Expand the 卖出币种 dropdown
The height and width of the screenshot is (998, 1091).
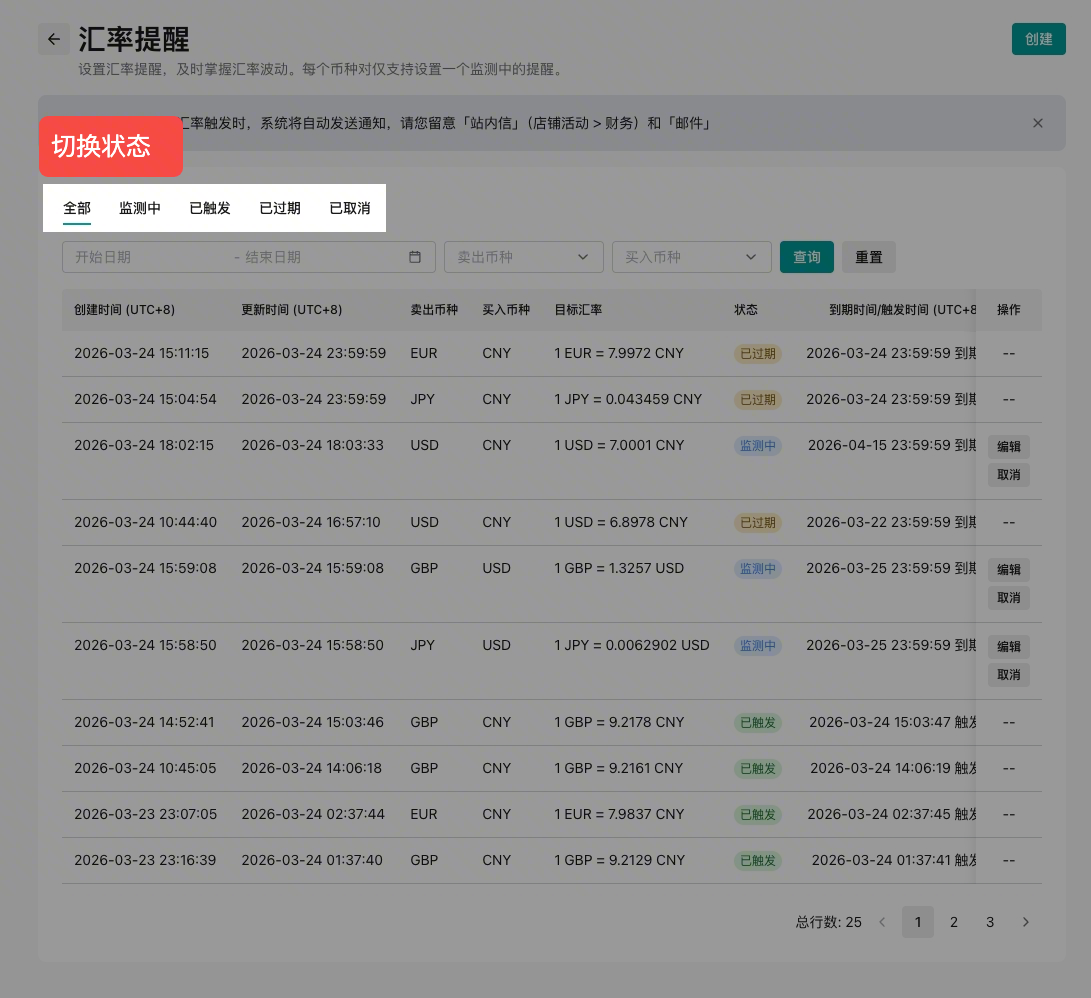coord(523,257)
